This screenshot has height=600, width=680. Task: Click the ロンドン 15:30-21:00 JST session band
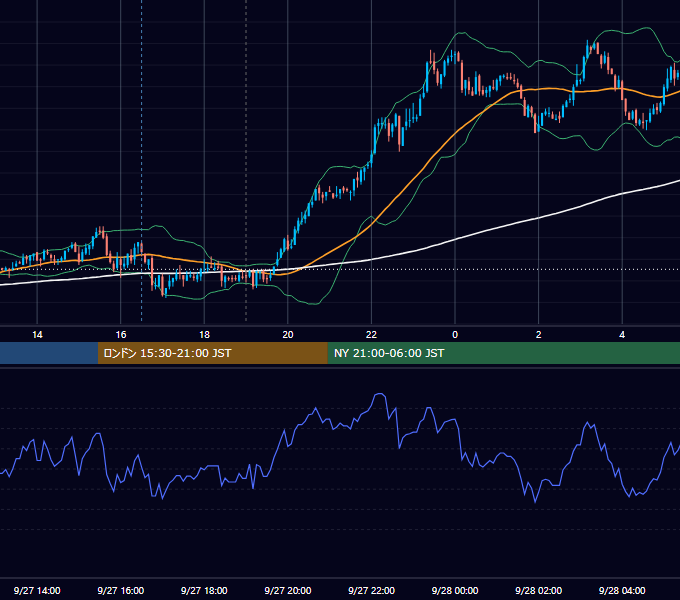(212, 353)
